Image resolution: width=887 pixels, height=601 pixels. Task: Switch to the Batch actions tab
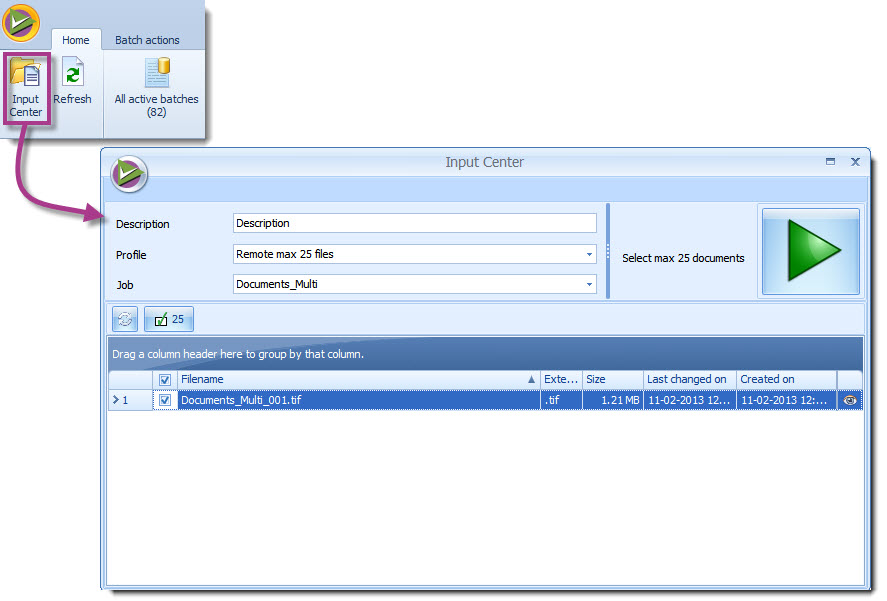(x=147, y=40)
